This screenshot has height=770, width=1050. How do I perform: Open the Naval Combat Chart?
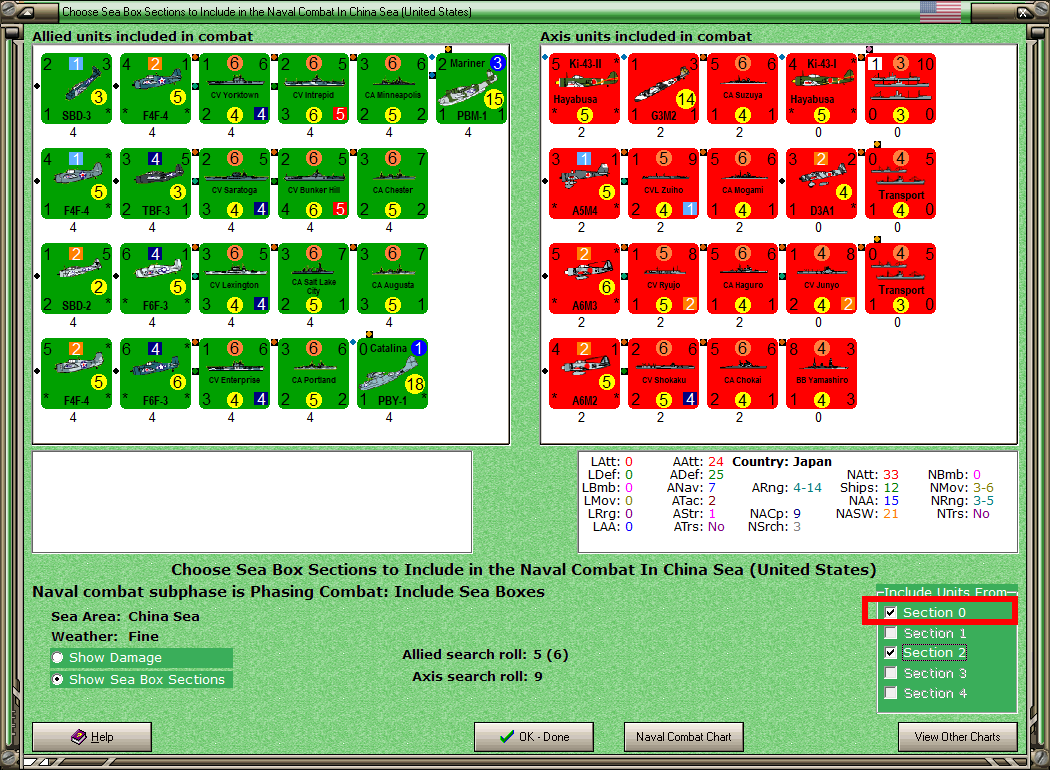684,737
